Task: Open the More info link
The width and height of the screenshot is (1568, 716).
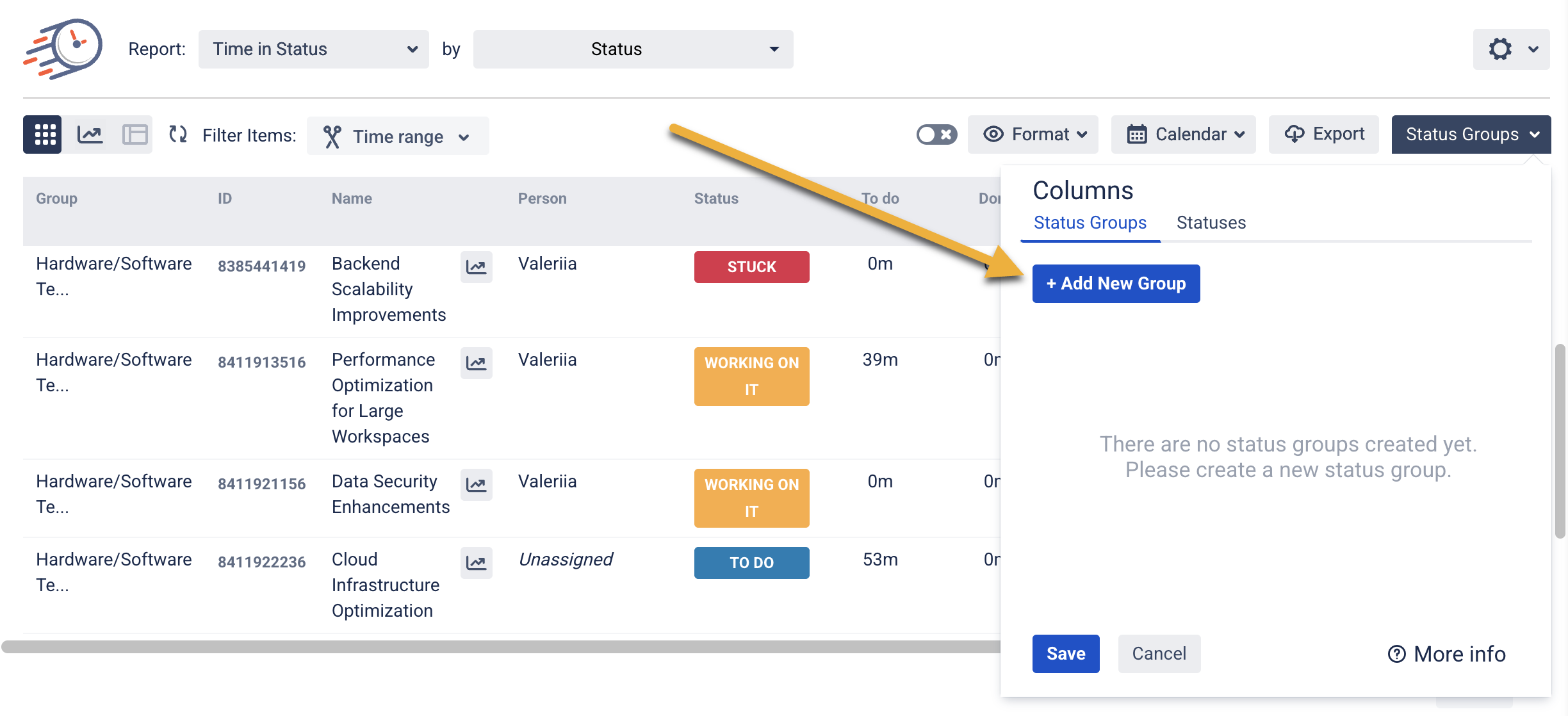Action: (x=1446, y=654)
